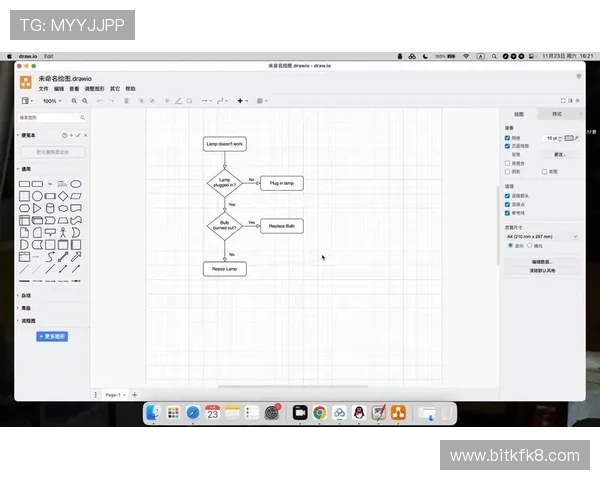Open the view panels toggle dropdown in toolbar
The image size is (600, 480).
[27, 101]
